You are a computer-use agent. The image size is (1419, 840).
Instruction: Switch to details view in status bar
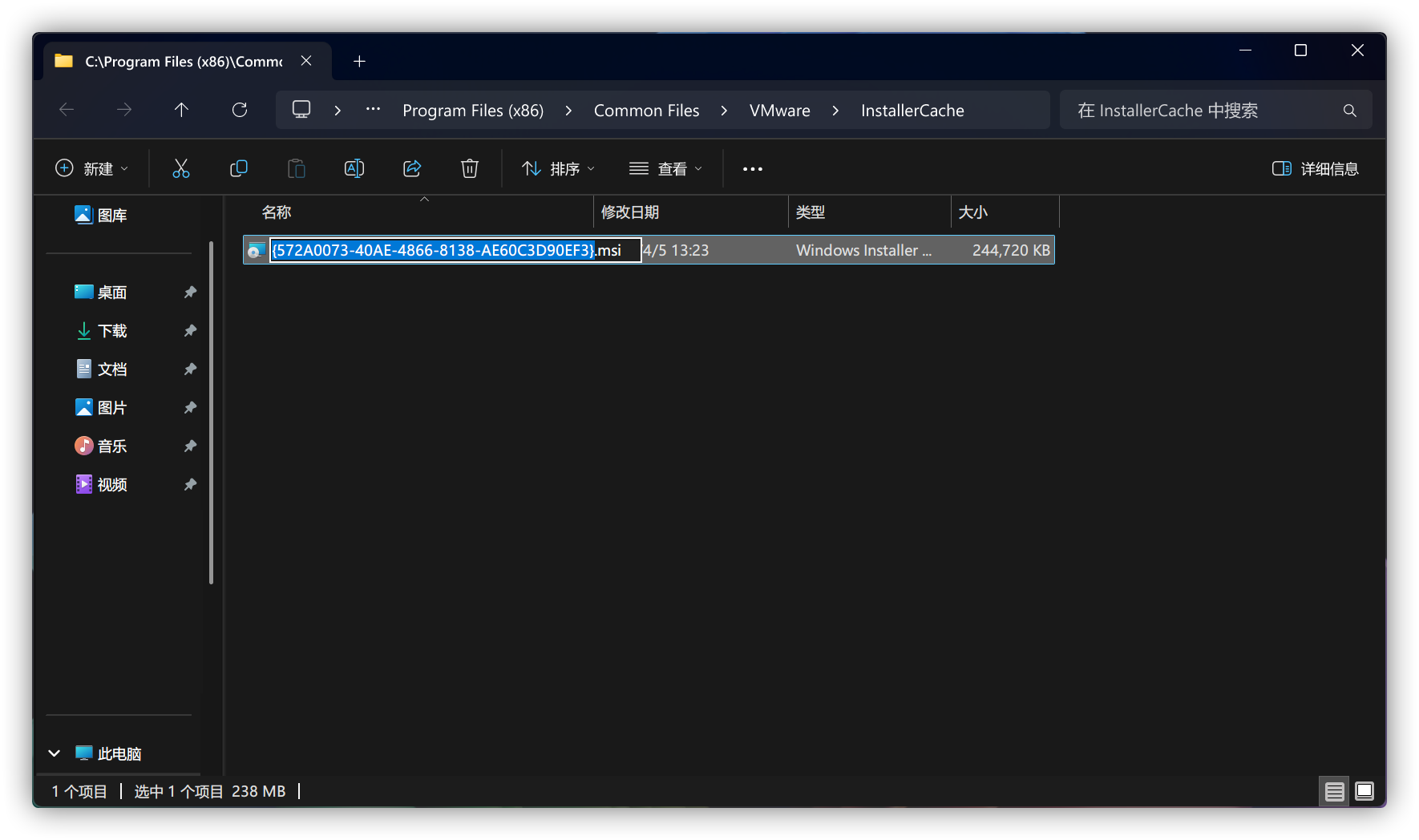pos(1334,791)
